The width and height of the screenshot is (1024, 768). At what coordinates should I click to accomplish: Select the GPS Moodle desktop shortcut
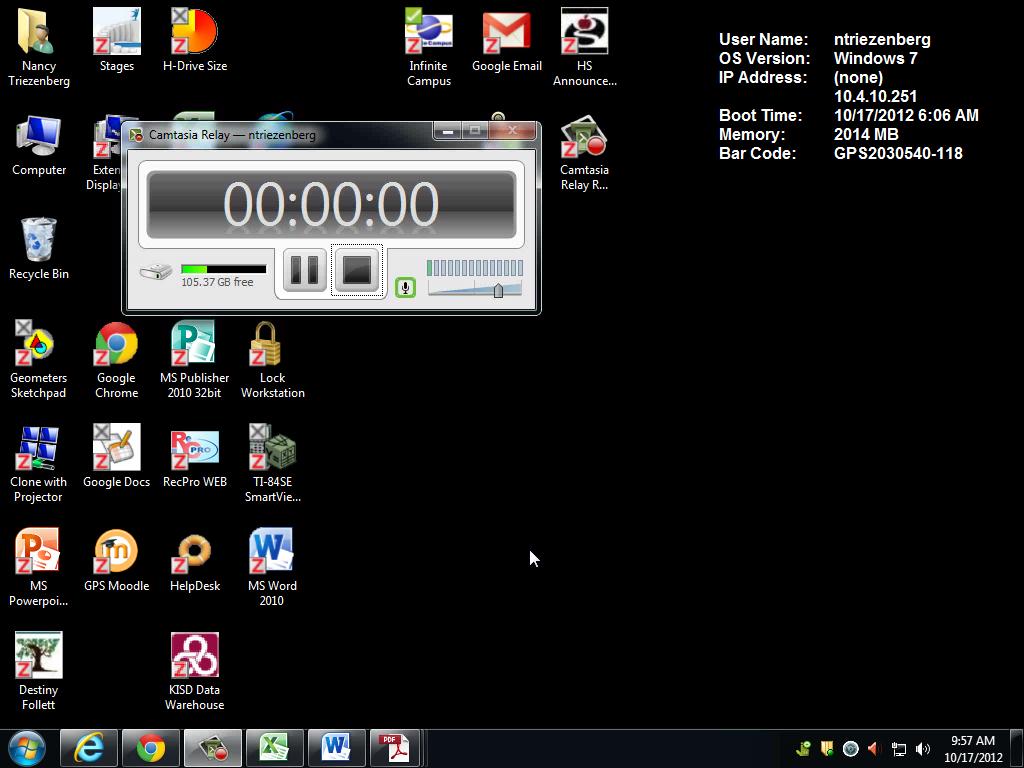pyautogui.click(x=117, y=560)
